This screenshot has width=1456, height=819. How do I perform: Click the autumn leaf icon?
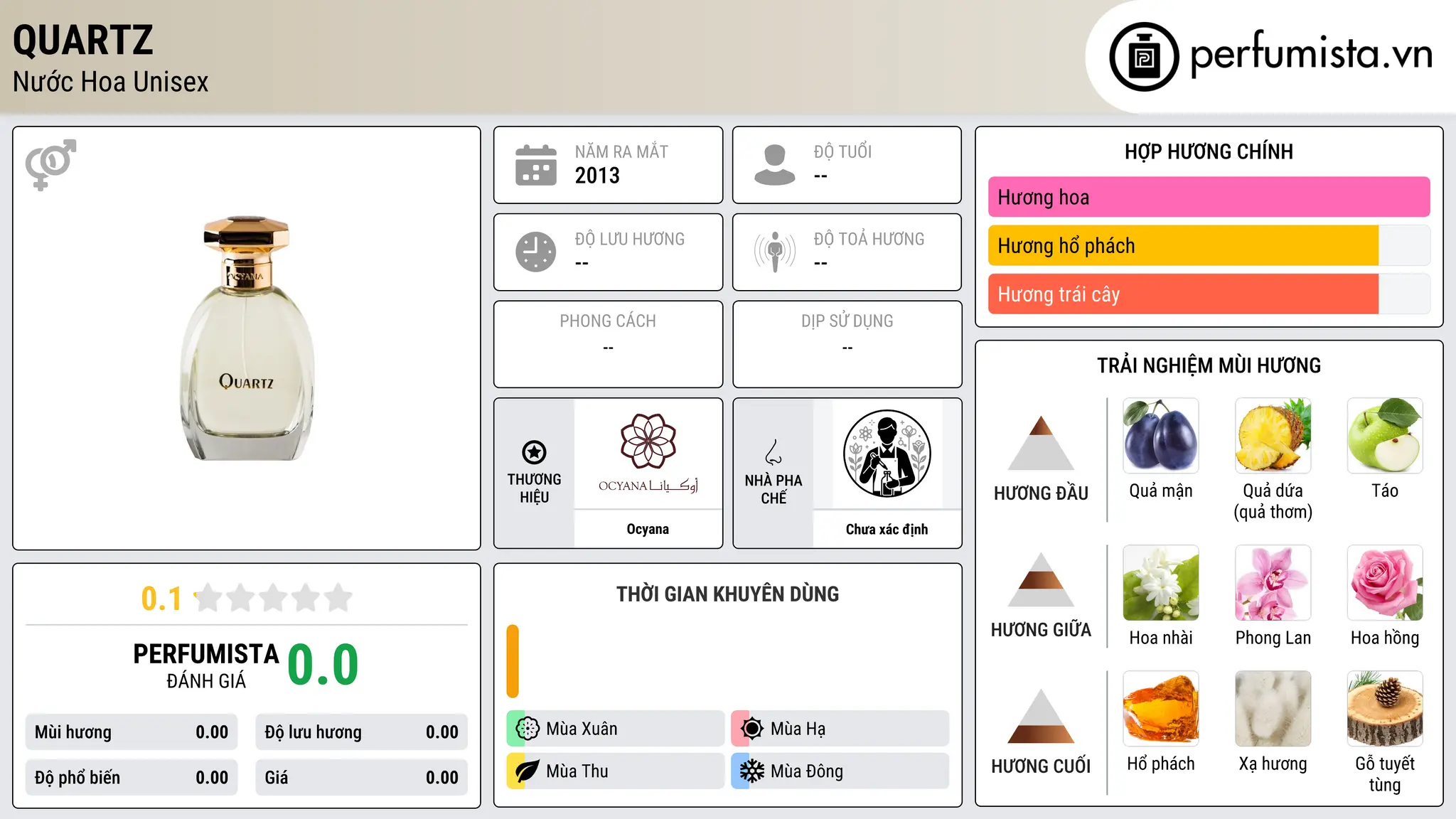click(528, 771)
